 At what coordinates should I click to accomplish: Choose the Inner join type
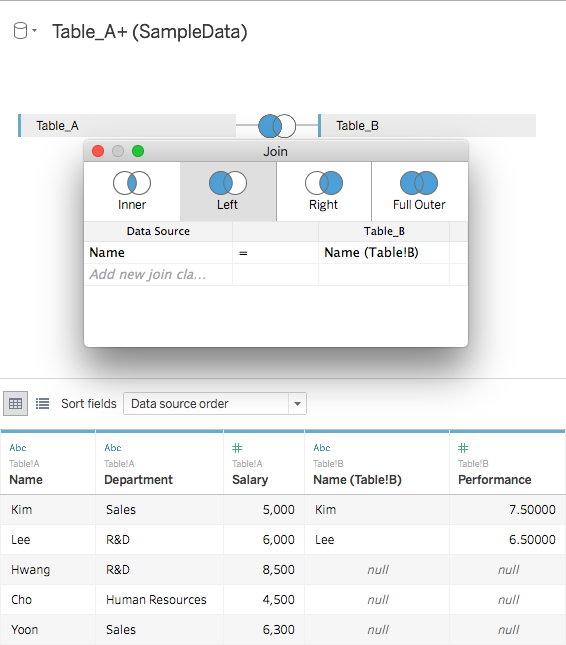pos(132,191)
